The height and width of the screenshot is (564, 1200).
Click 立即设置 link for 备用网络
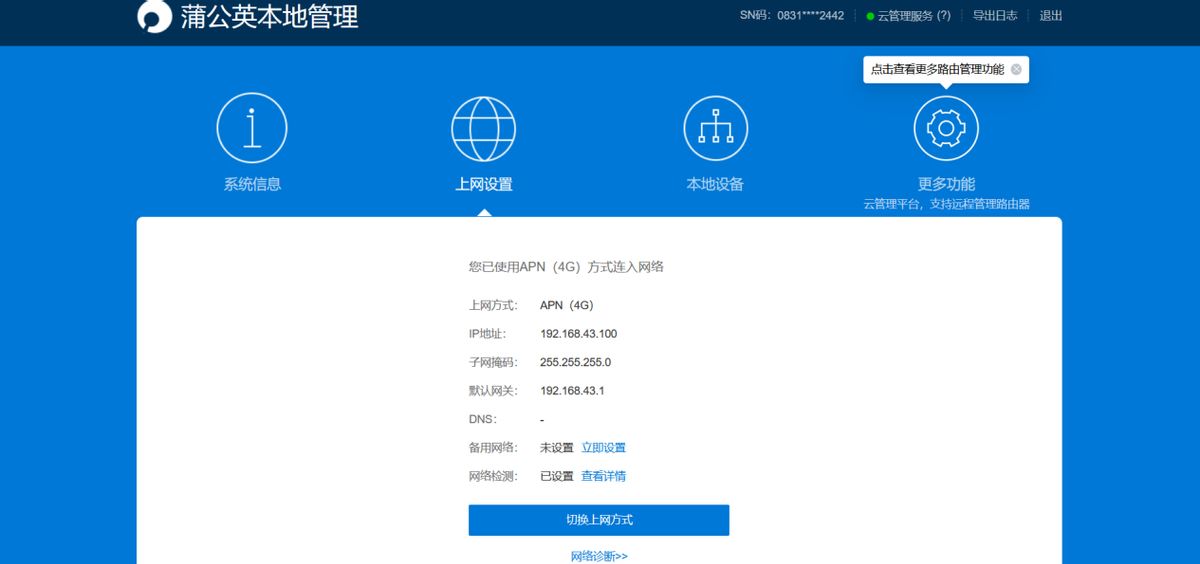(604, 448)
